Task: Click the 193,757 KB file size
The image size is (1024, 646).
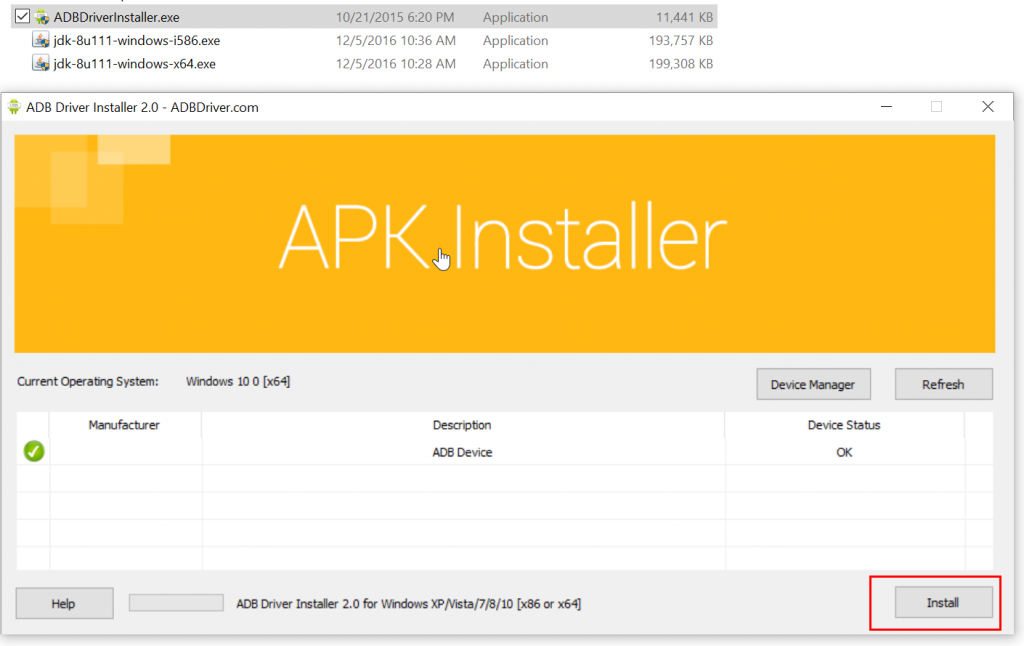Action: tap(680, 40)
